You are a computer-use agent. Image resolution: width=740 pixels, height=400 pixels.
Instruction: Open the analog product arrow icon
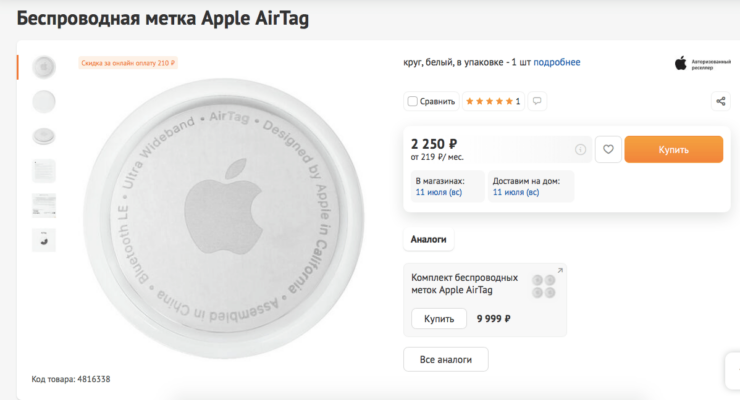(560, 271)
